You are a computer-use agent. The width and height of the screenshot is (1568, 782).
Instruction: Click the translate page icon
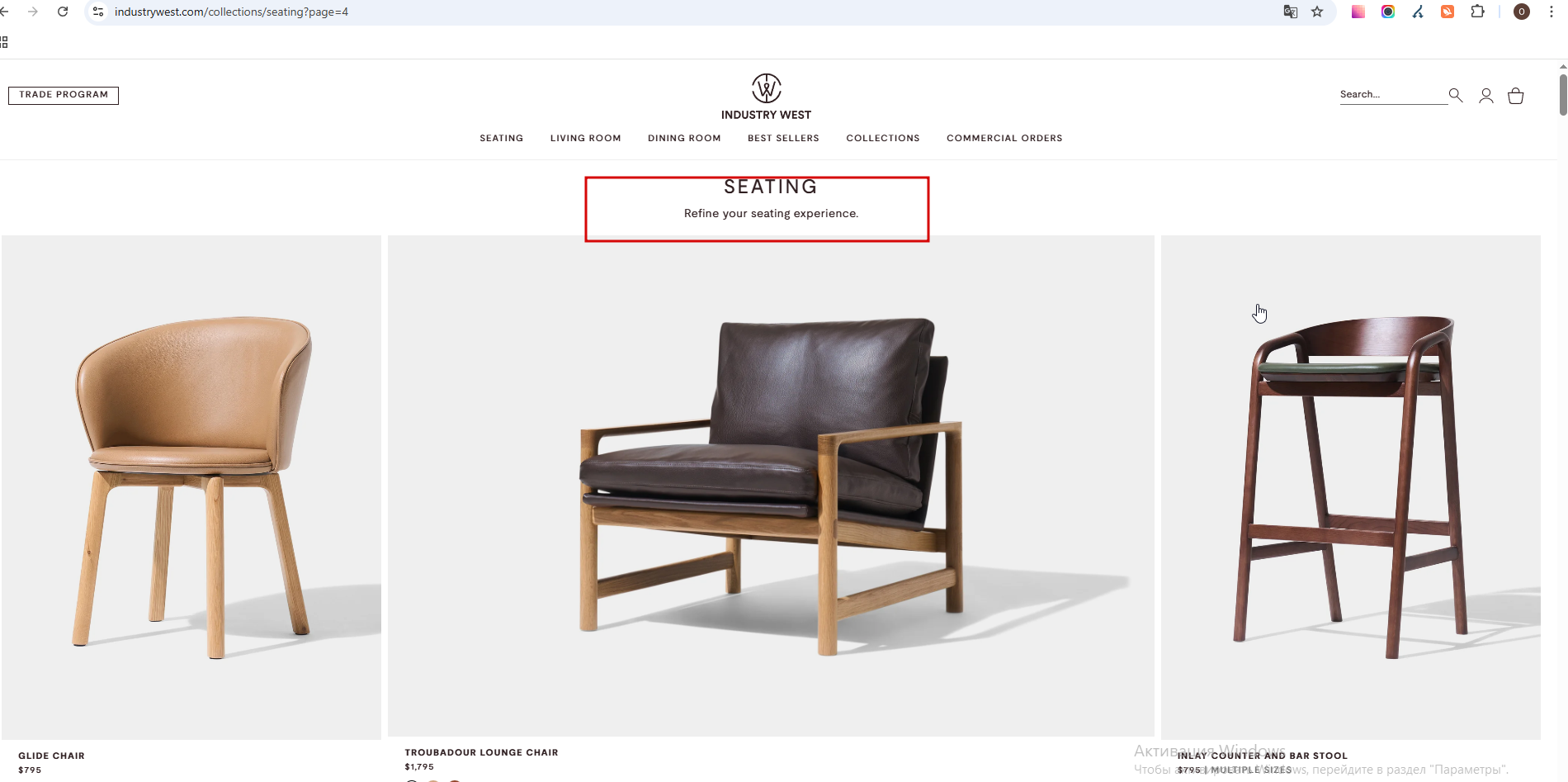pos(1291,12)
